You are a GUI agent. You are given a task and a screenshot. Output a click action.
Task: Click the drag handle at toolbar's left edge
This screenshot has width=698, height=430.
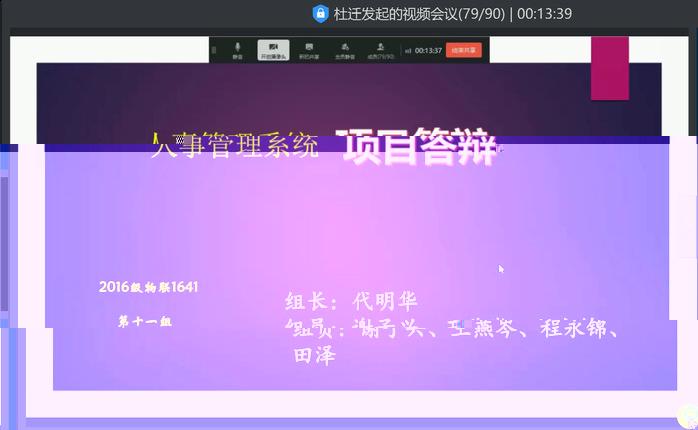tap(215, 50)
